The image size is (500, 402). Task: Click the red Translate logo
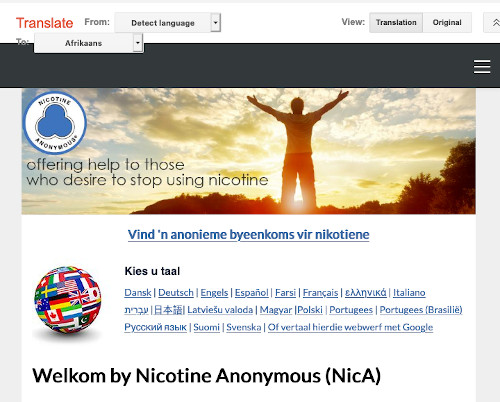[44, 23]
